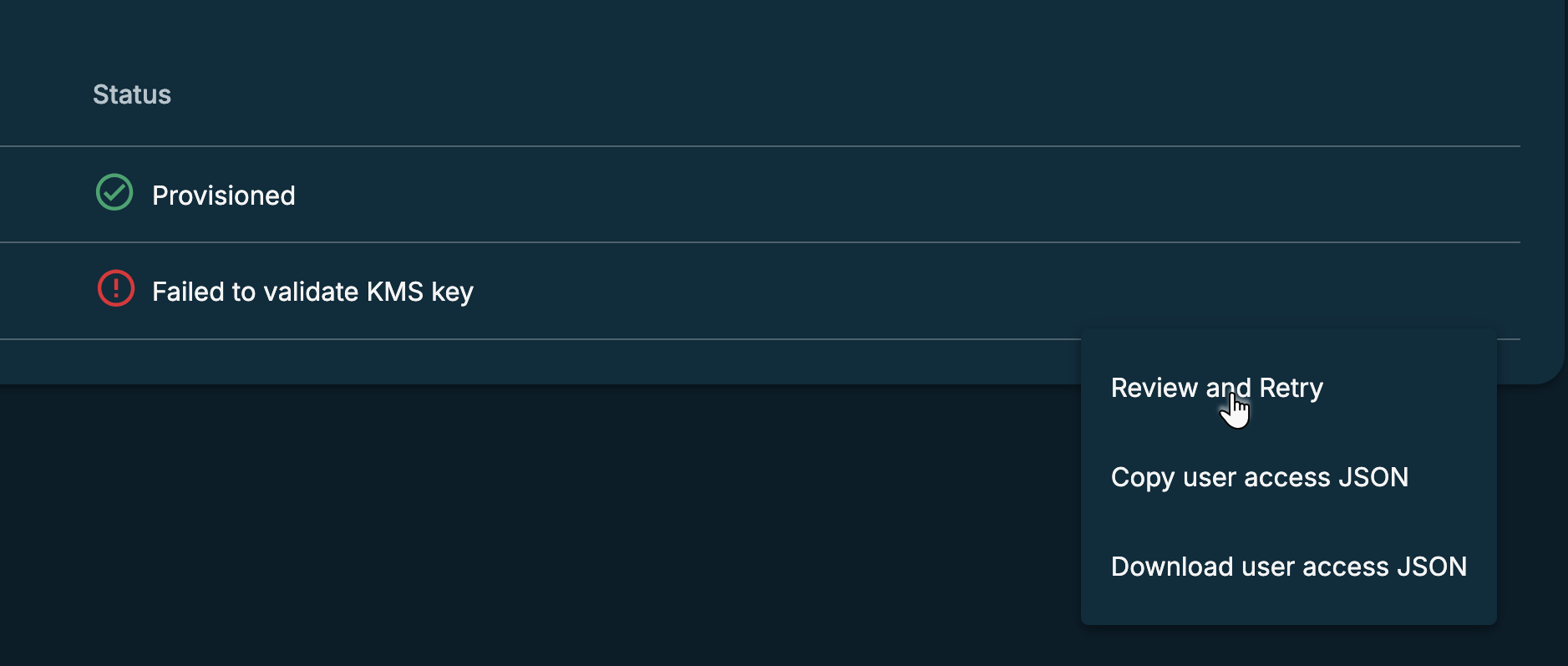Click the word "Retry" in the menu

(x=1291, y=388)
